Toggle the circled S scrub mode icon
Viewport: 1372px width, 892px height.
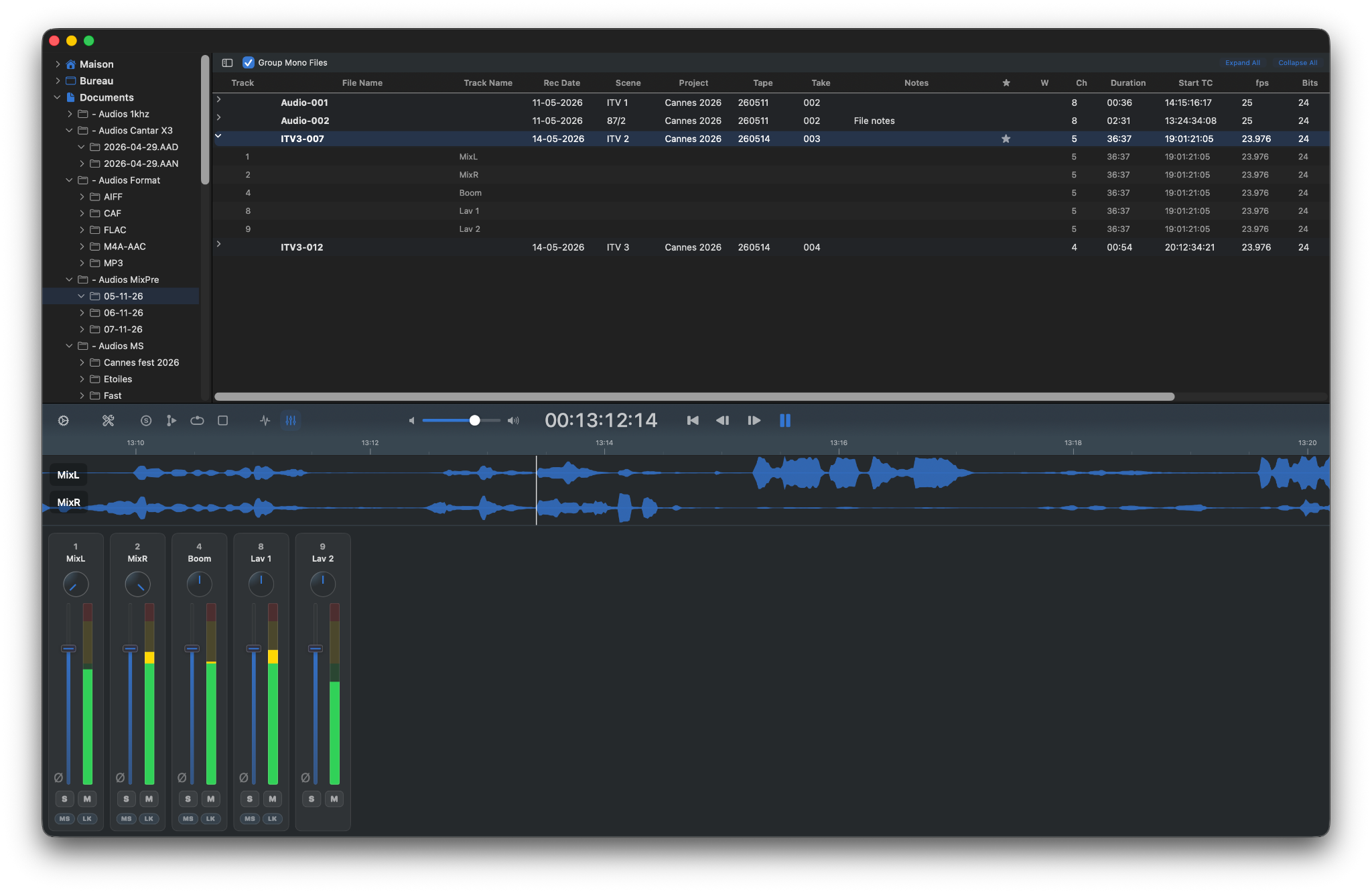pyautogui.click(x=146, y=421)
